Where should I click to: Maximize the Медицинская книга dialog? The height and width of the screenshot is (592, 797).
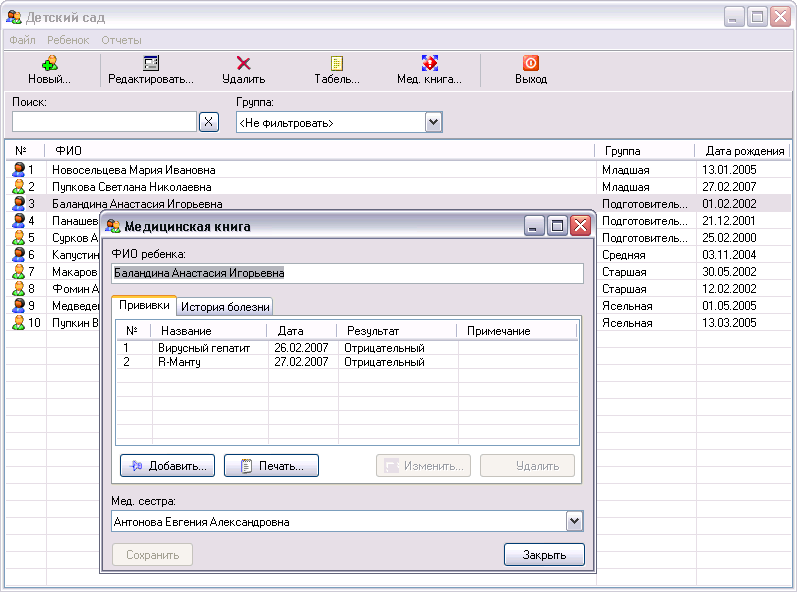(557, 226)
